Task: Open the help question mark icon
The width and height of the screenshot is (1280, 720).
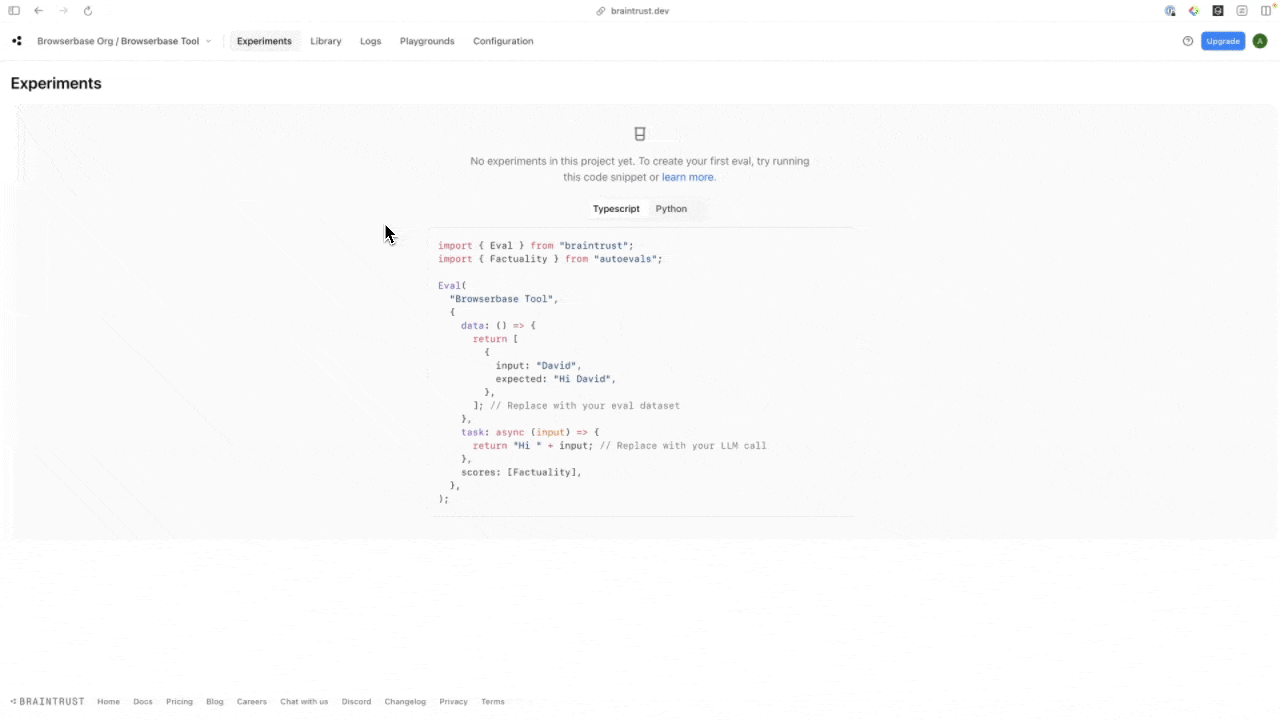Action: pos(1188,41)
